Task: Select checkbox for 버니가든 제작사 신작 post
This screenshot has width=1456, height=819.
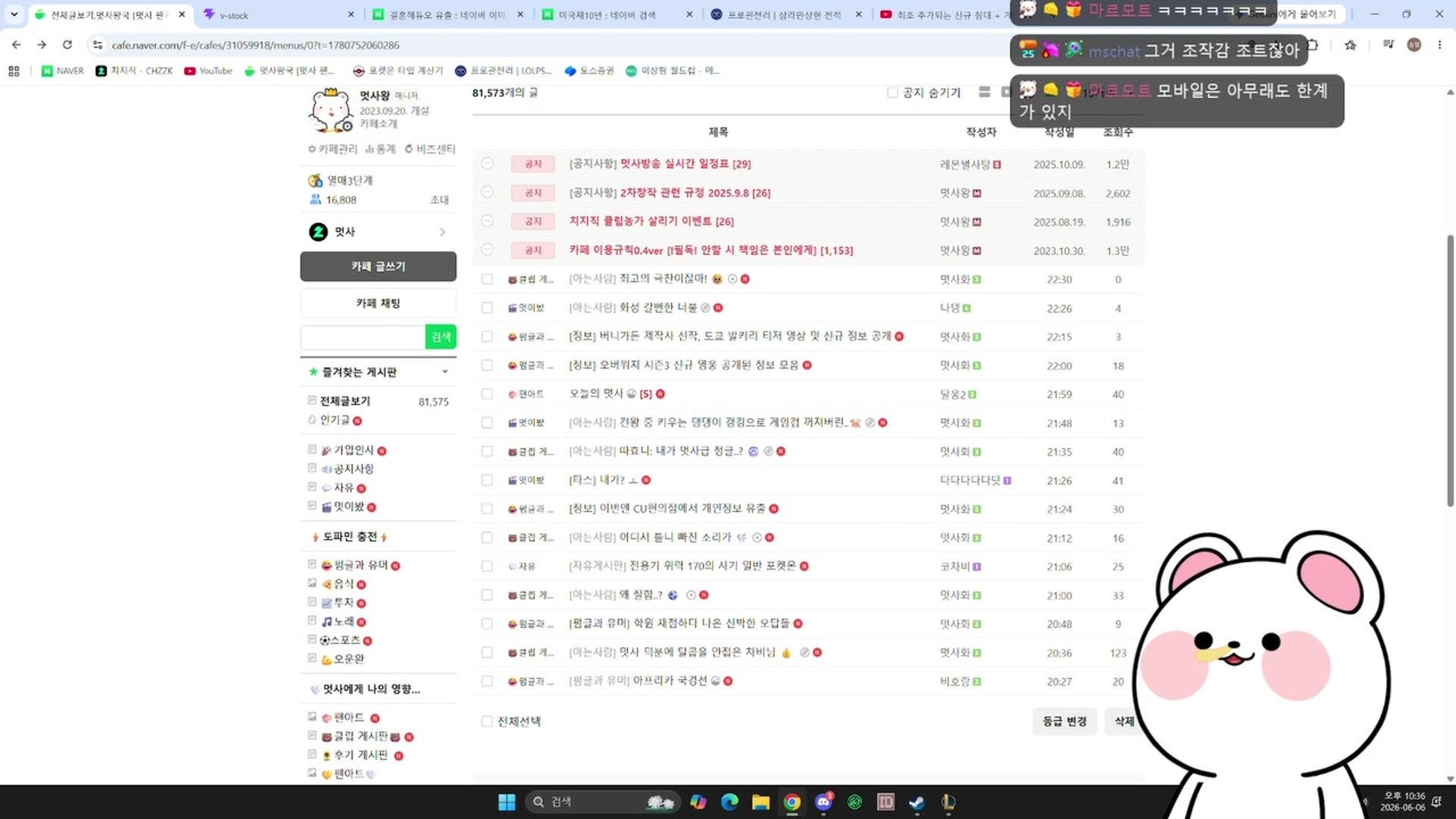Action: (x=487, y=337)
